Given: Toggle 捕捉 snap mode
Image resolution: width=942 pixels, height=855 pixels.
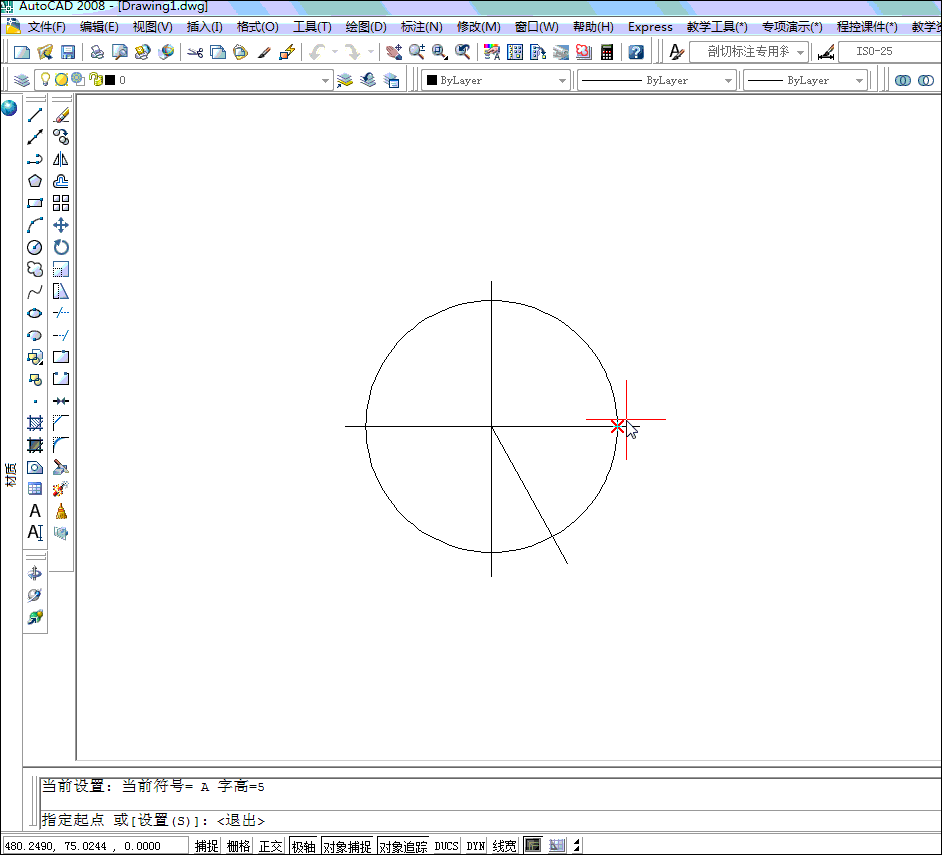Looking at the screenshot, I should [x=206, y=846].
